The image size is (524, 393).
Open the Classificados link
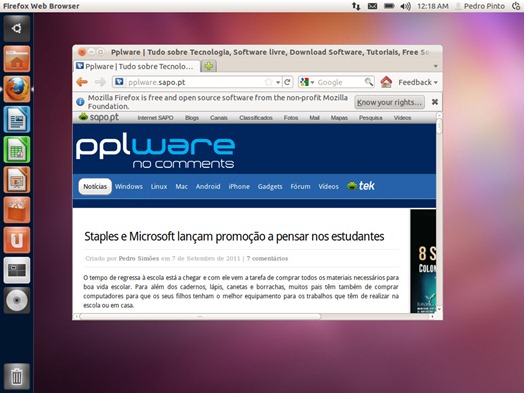tap(256, 118)
